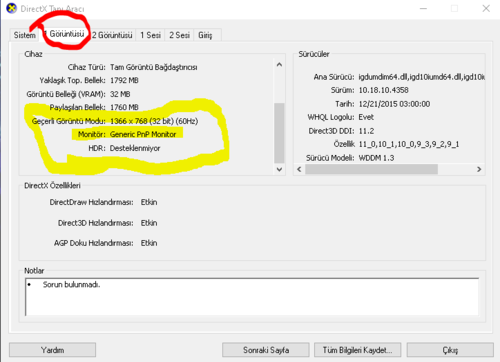Screen dimensions: 500x362
Task: Select the 1 Görüntüsü tab
Action: coord(65,34)
